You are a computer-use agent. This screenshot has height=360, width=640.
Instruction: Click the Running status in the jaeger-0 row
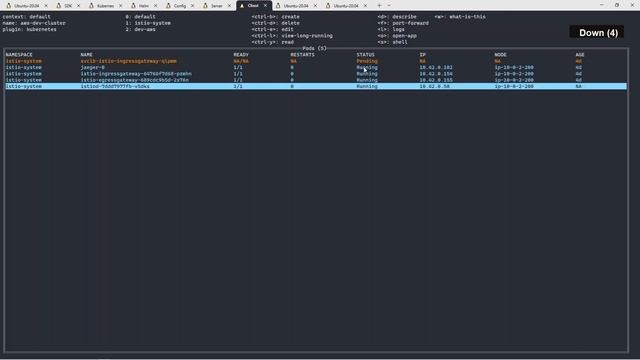click(367, 67)
